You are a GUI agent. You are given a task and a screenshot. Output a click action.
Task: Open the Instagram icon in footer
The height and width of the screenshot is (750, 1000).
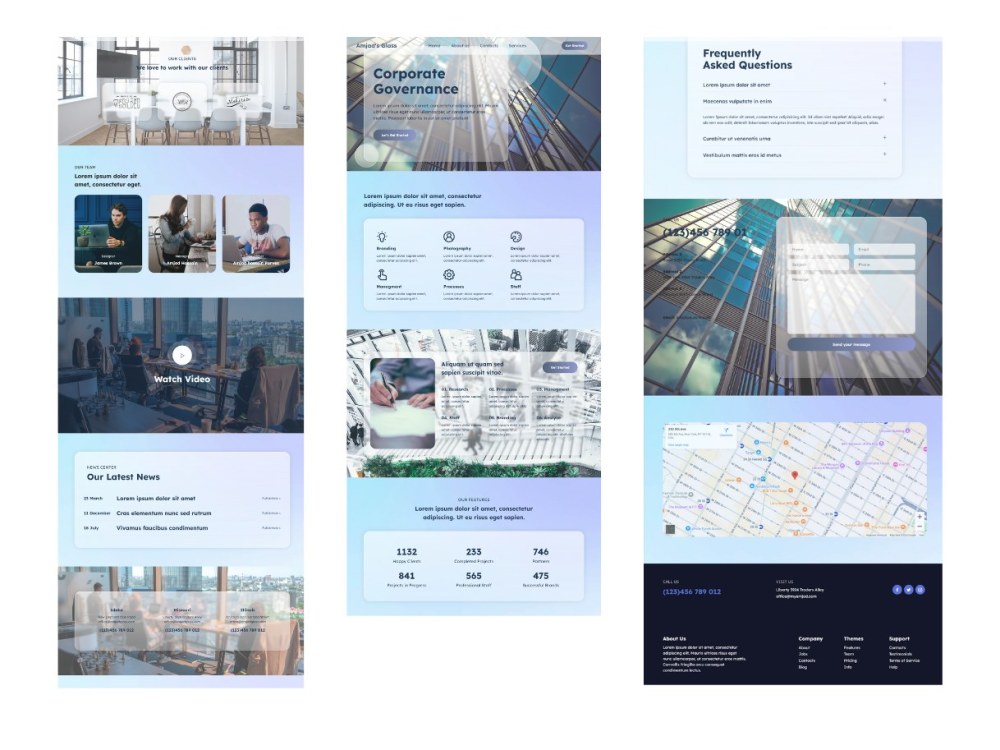[x=920, y=590]
